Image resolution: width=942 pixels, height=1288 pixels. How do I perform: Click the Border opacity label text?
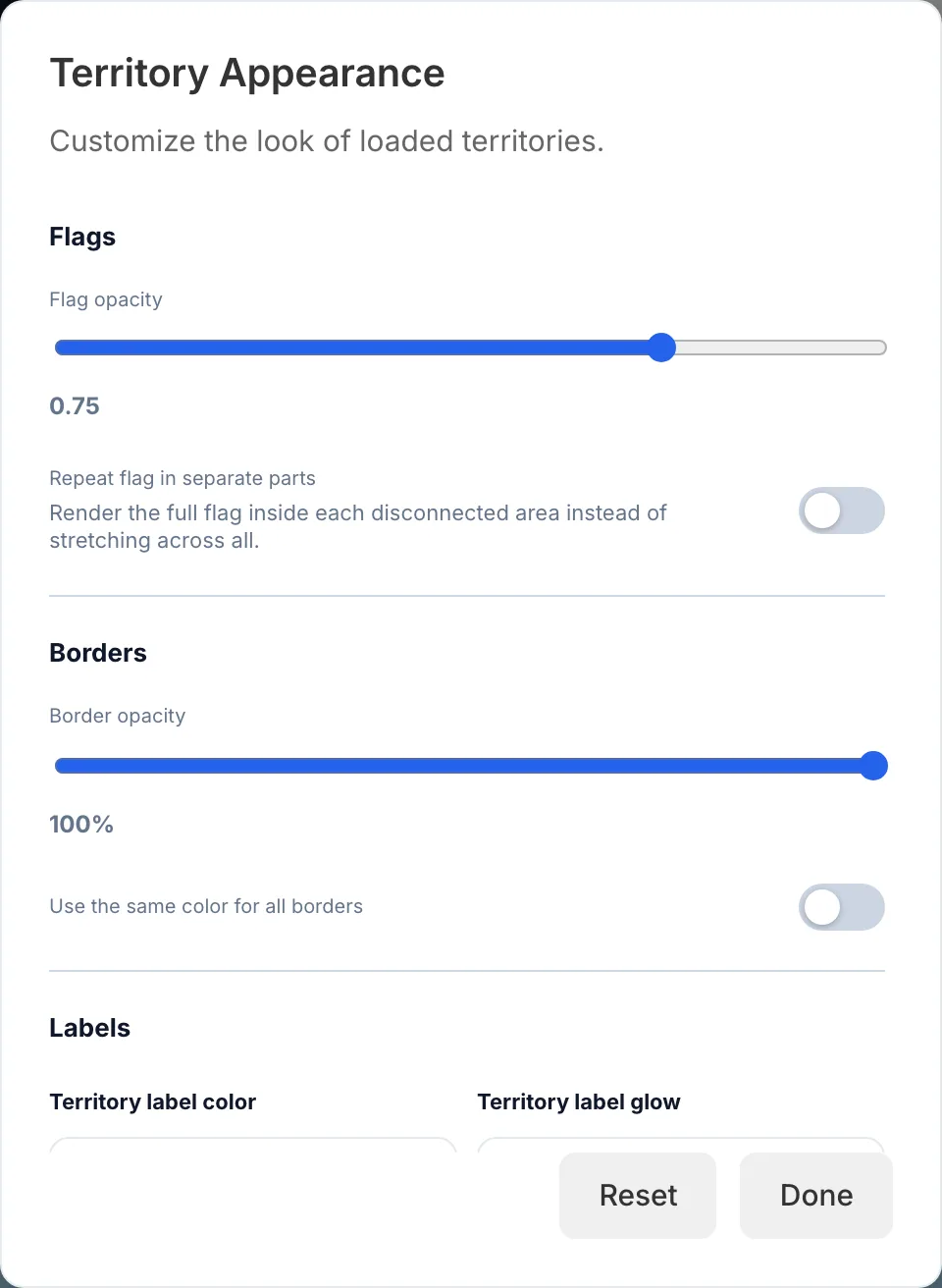pyautogui.click(x=118, y=716)
